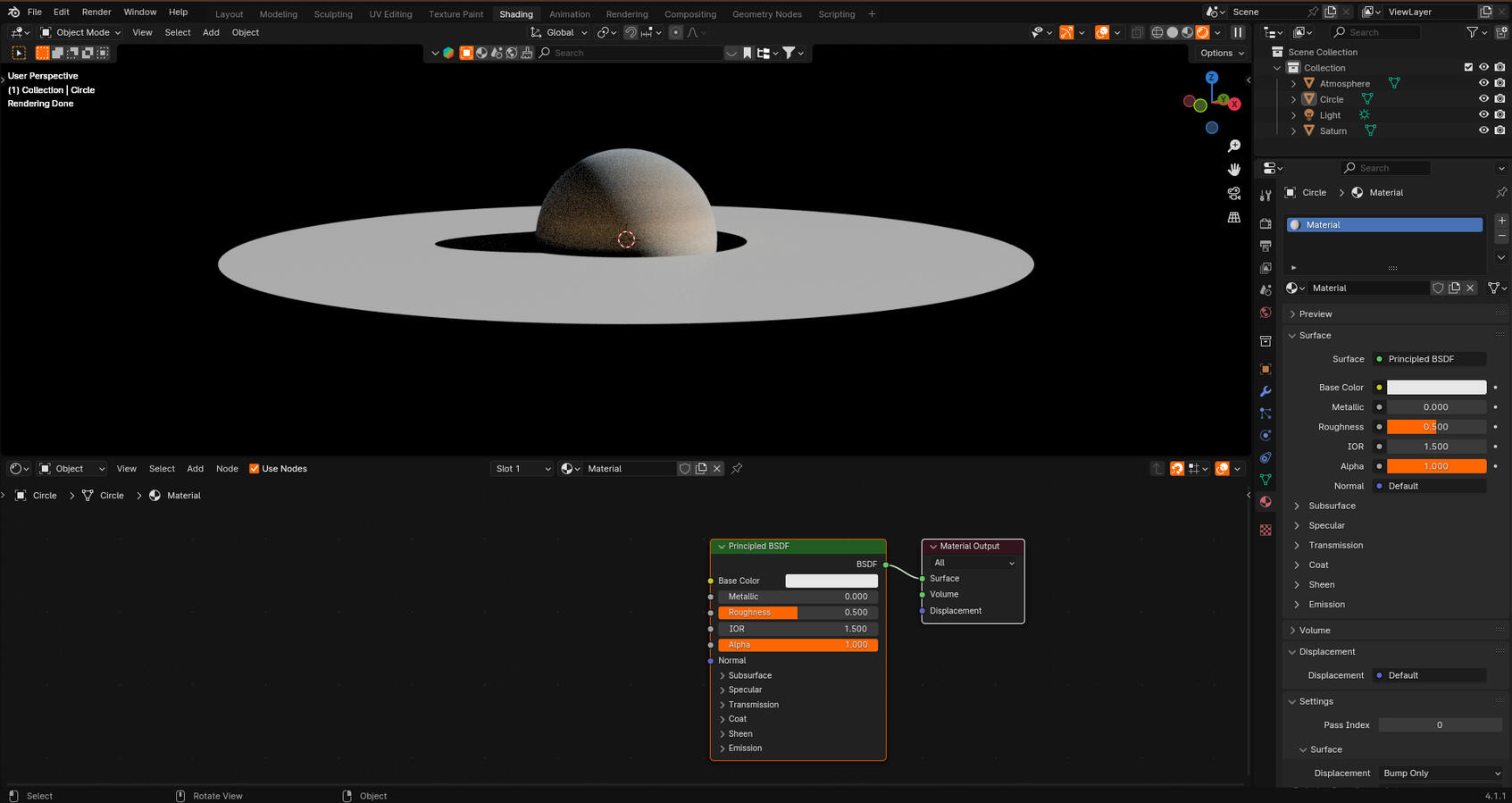Image resolution: width=1512 pixels, height=803 pixels.
Task: Click Circle in the Properties breadcrumb
Action: [1314, 192]
